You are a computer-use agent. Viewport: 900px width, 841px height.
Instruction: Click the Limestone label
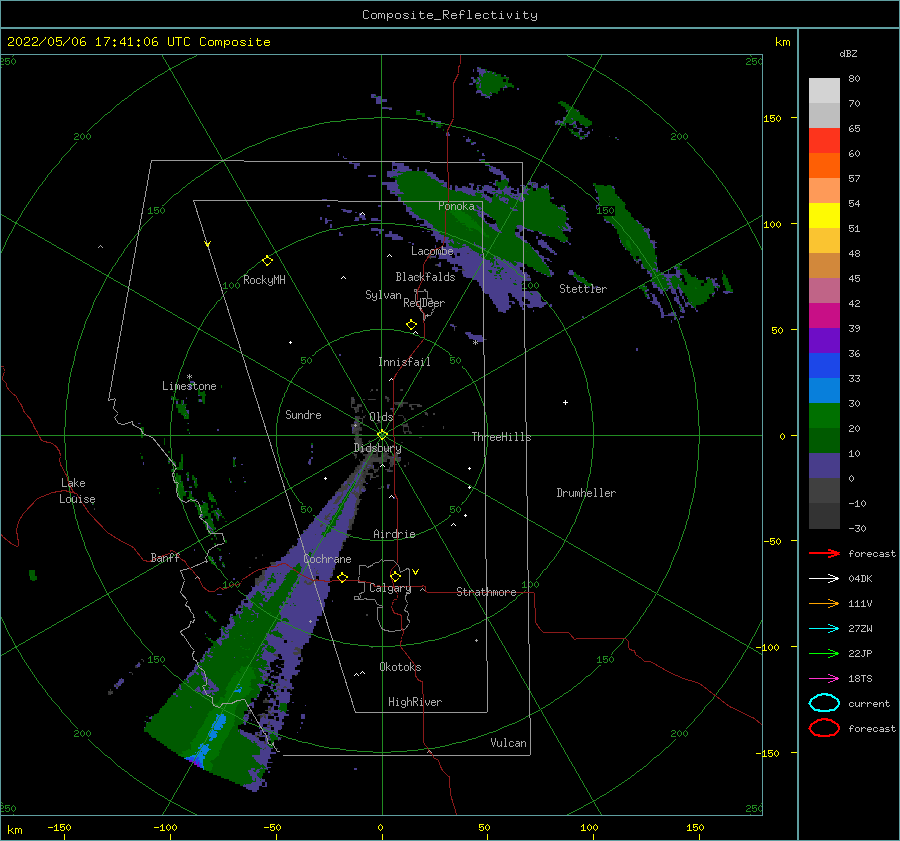(x=189, y=386)
